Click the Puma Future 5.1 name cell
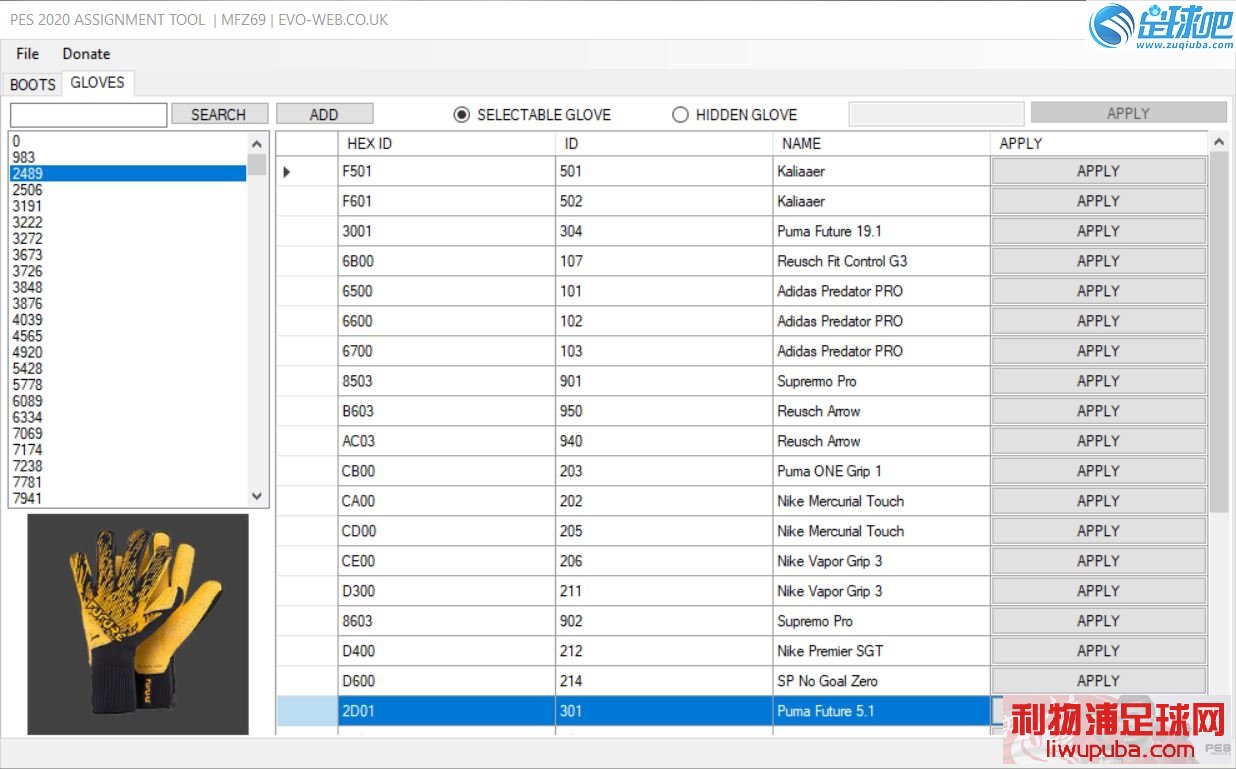Viewport: 1236px width, 769px height. pos(882,711)
